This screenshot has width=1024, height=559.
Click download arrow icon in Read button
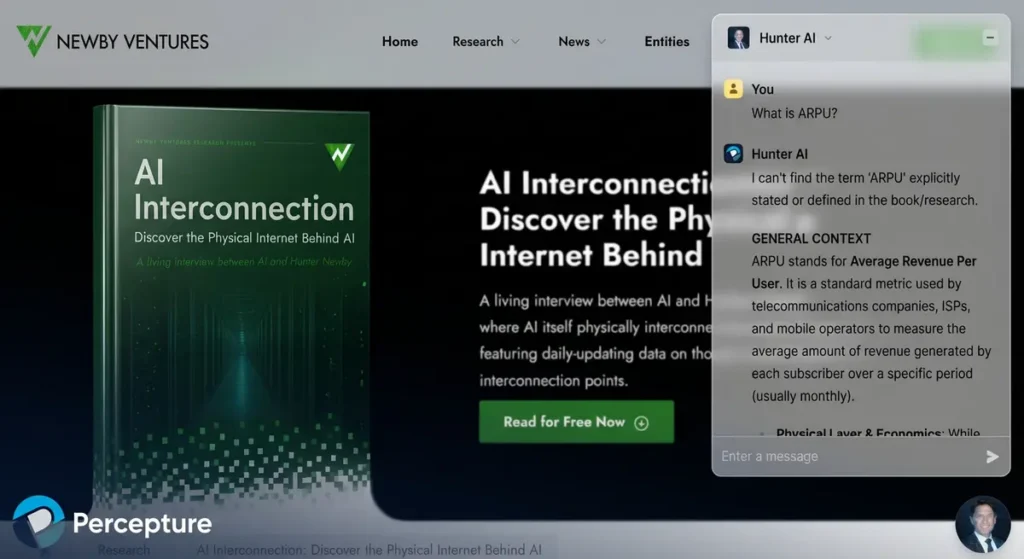coord(642,423)
